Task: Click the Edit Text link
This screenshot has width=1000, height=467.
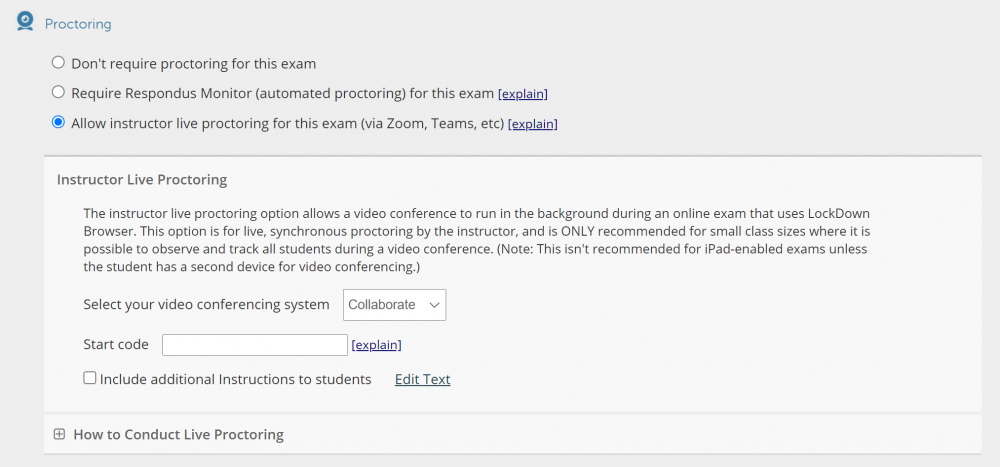Action: point(422,380)
